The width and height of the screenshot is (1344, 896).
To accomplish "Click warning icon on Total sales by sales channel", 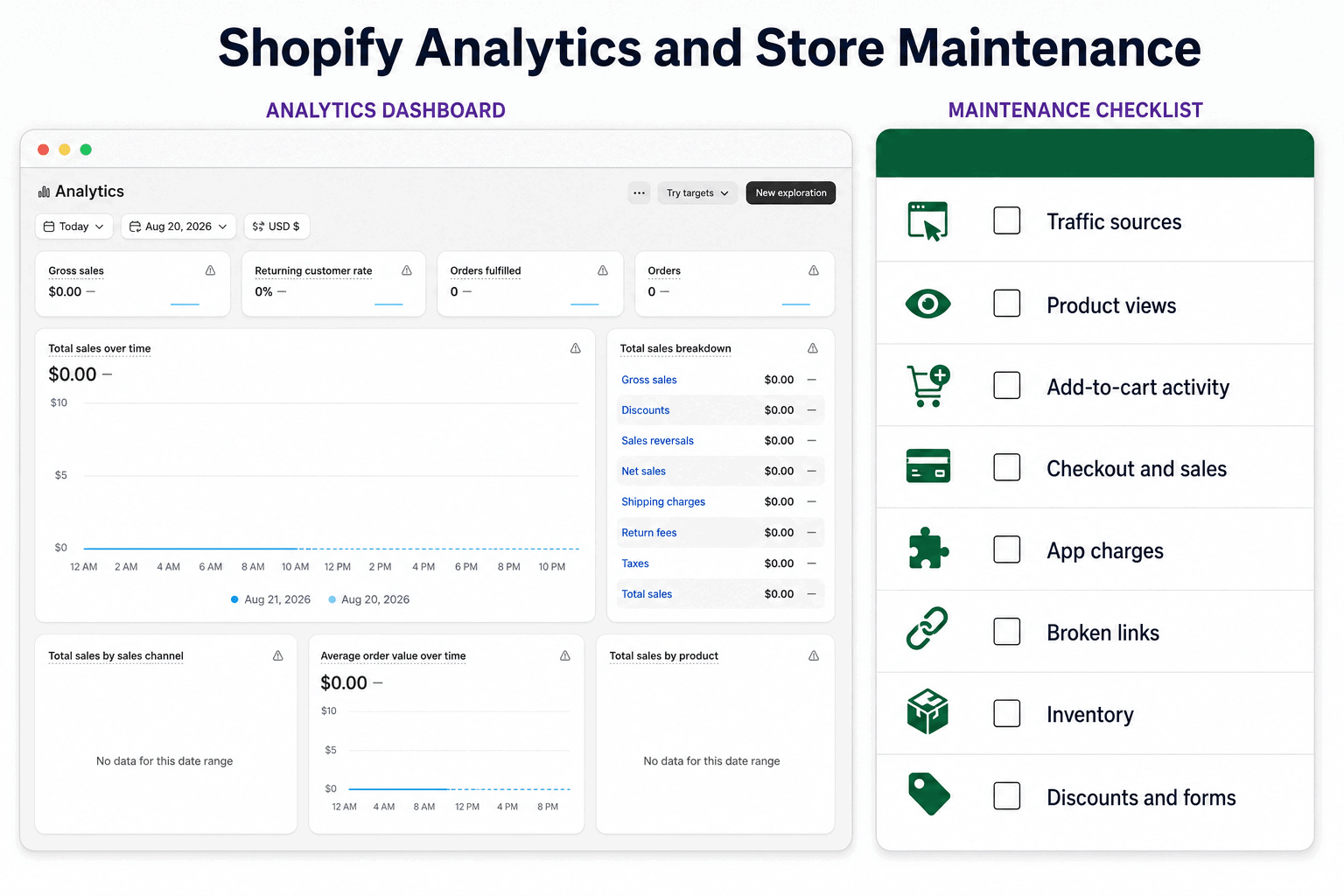I will [x=278, y=655].
